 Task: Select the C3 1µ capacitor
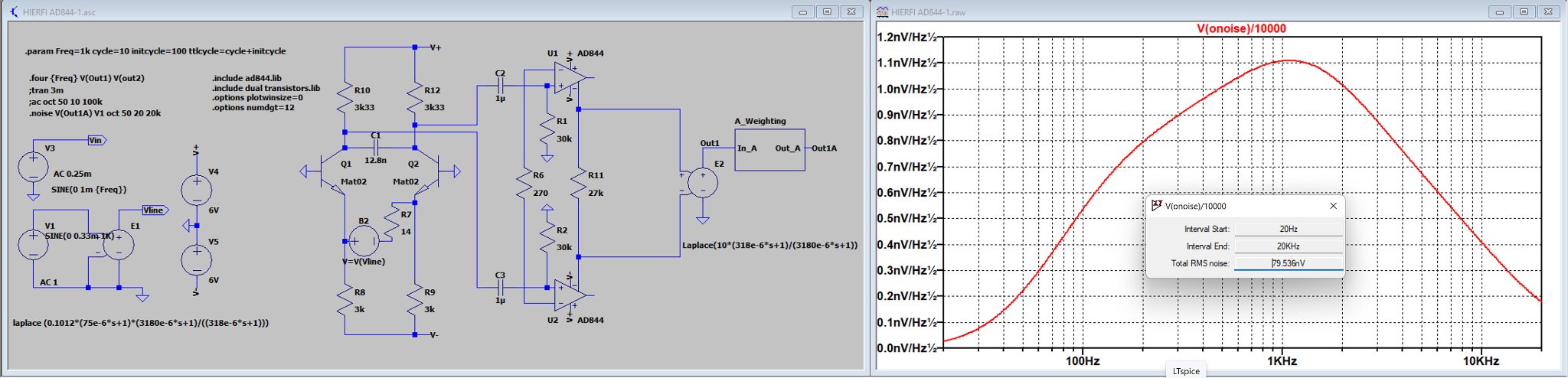click(500, 287)
